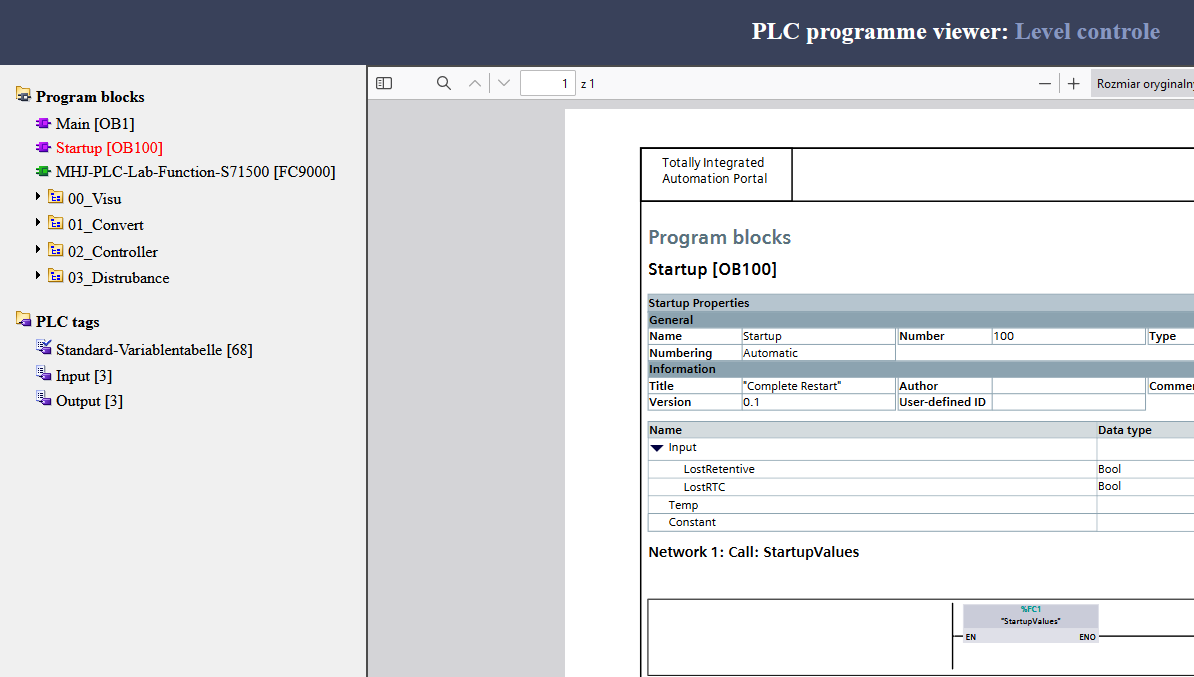Expand the 02_Controller folder arrow
This screenshot has width=1194, height=677.
click(x=38, y=249)
